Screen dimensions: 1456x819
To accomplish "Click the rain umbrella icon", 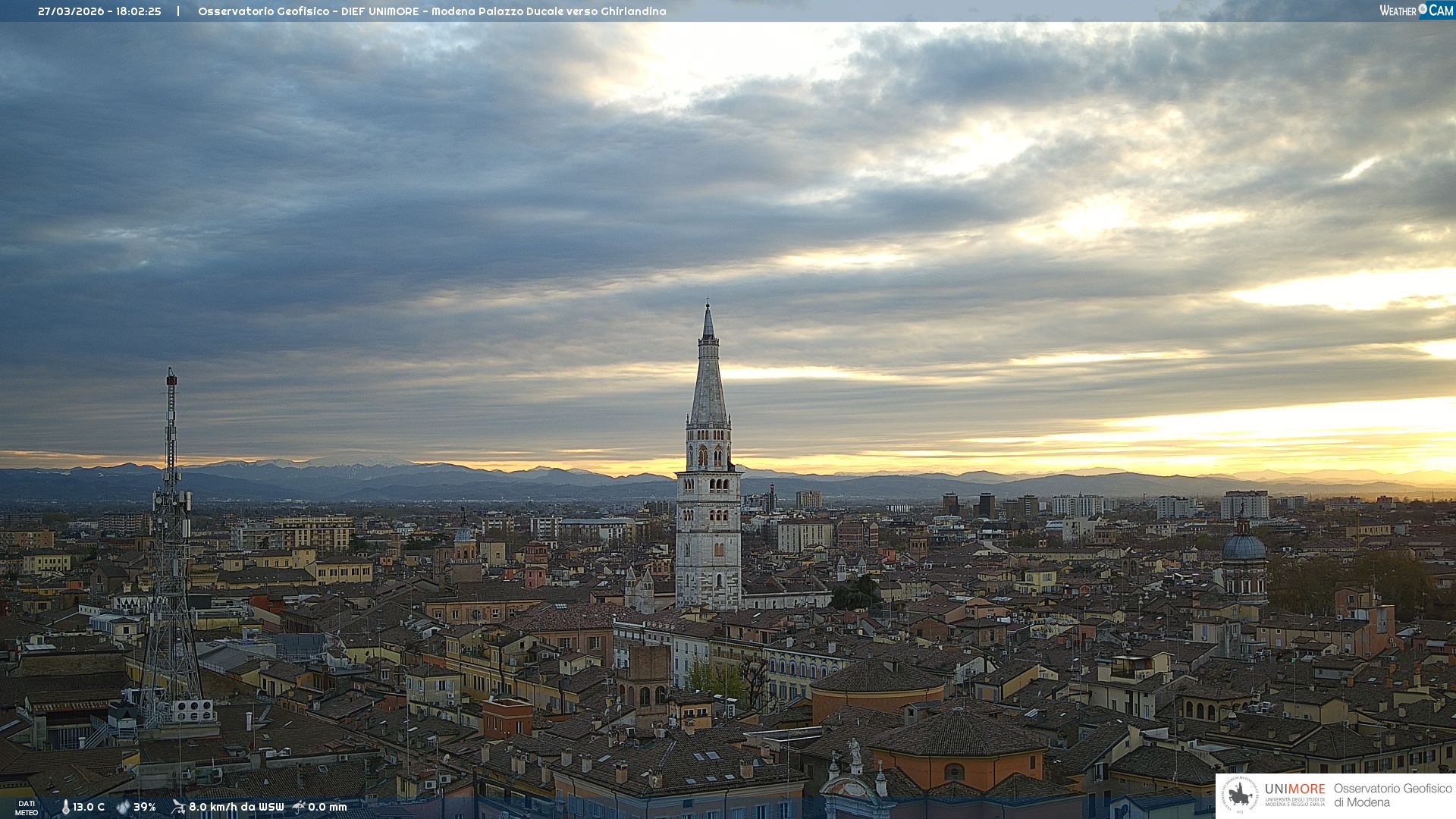I will click(x=299, y=807).
